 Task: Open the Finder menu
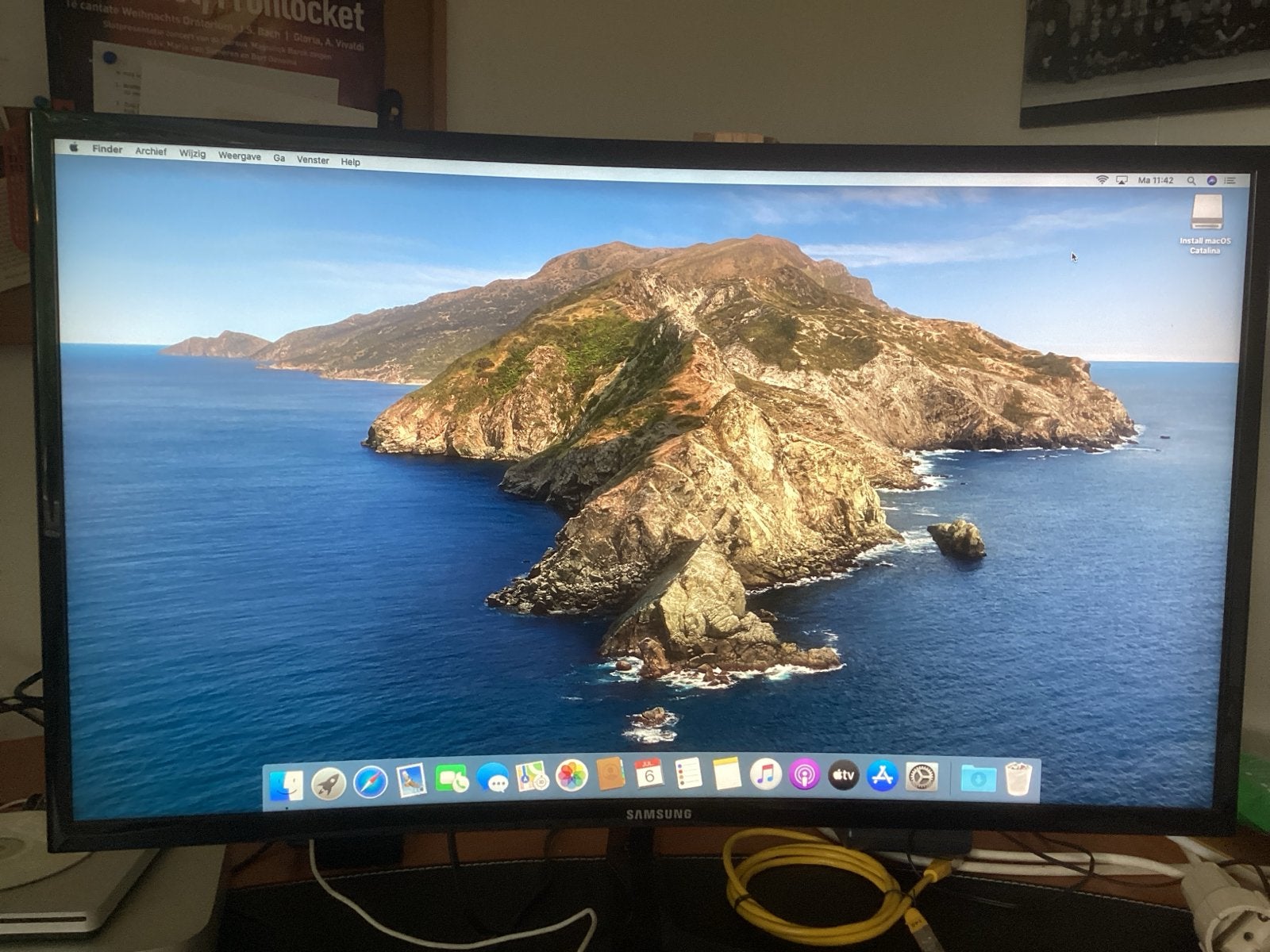pyautogui.click(x=107, y=149)
